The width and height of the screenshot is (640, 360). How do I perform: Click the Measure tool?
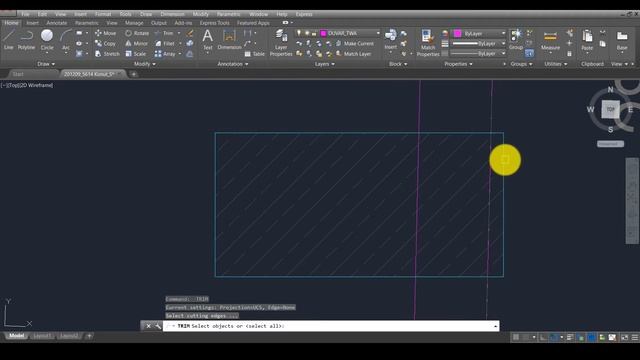click(550, 41)
